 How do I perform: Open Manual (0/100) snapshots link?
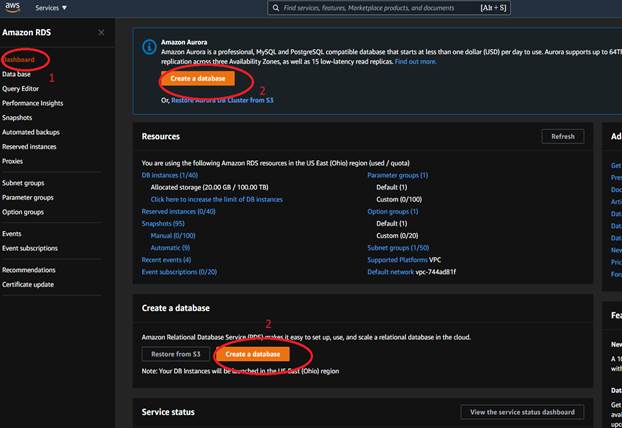173,236
